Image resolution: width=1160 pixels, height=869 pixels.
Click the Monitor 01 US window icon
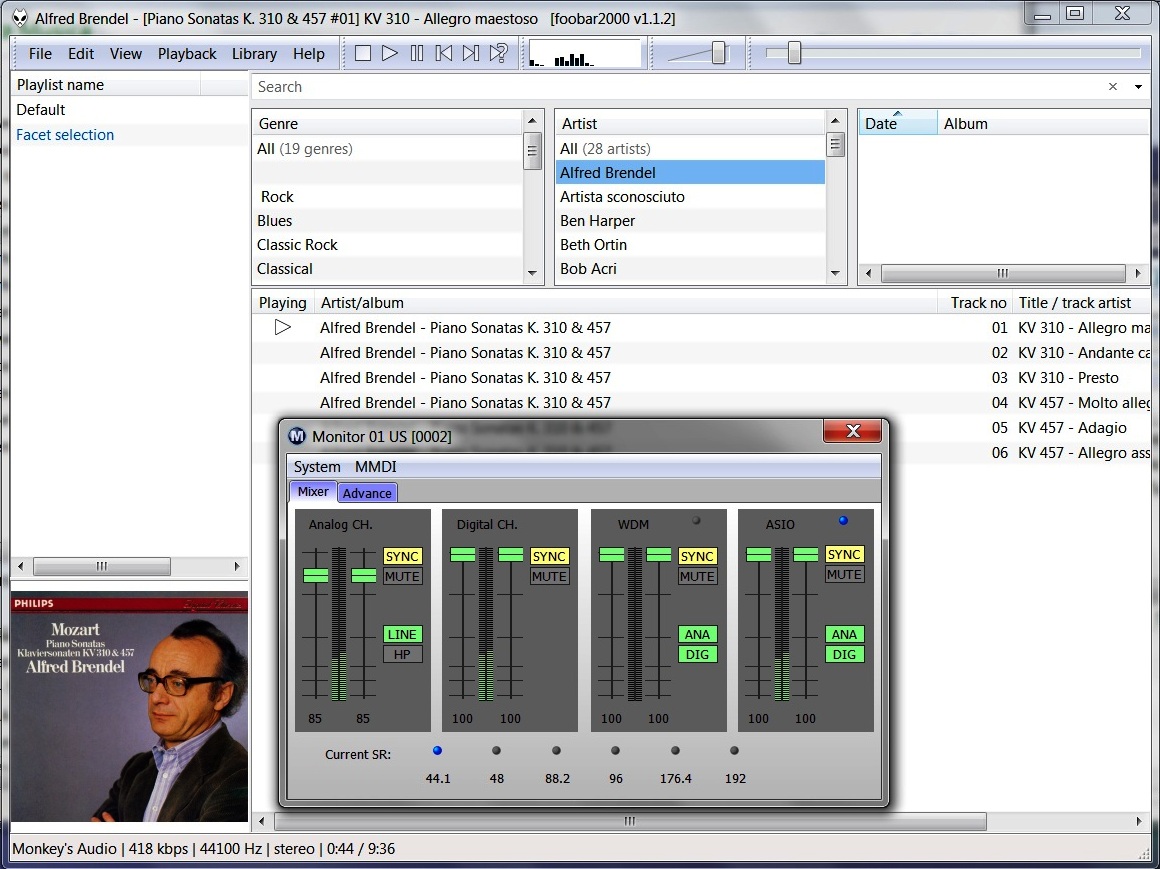(297, 436)
